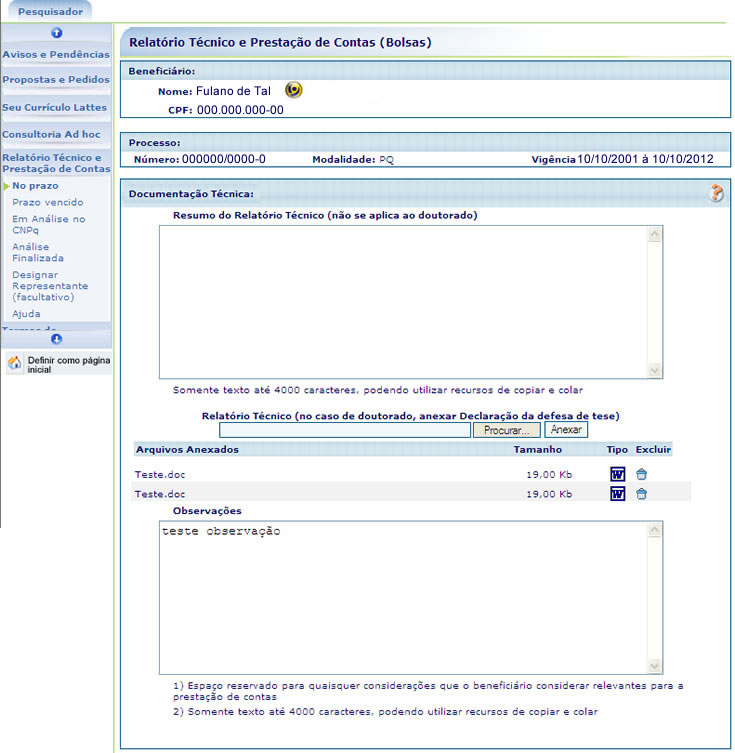Screen dimensions: 735x753
Task: Click Tipo column header
Action: click(x=617, y=449)
